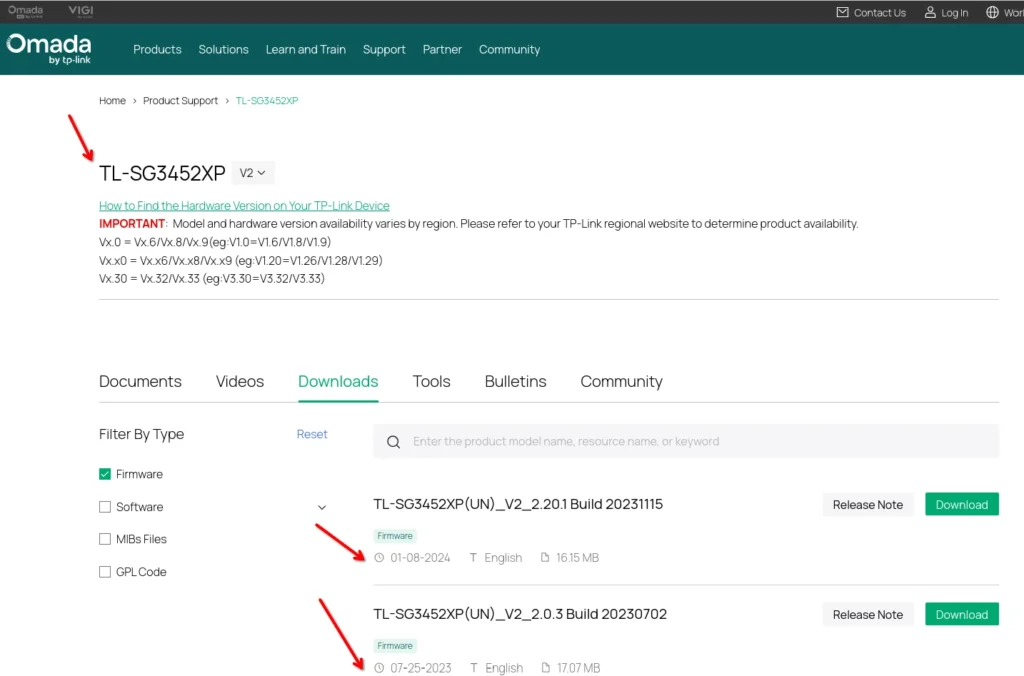This screenshot has width=1024, height=676.
Task: Click the Firmware tag under 2.20.1 build
Action: tap(395, 536)
